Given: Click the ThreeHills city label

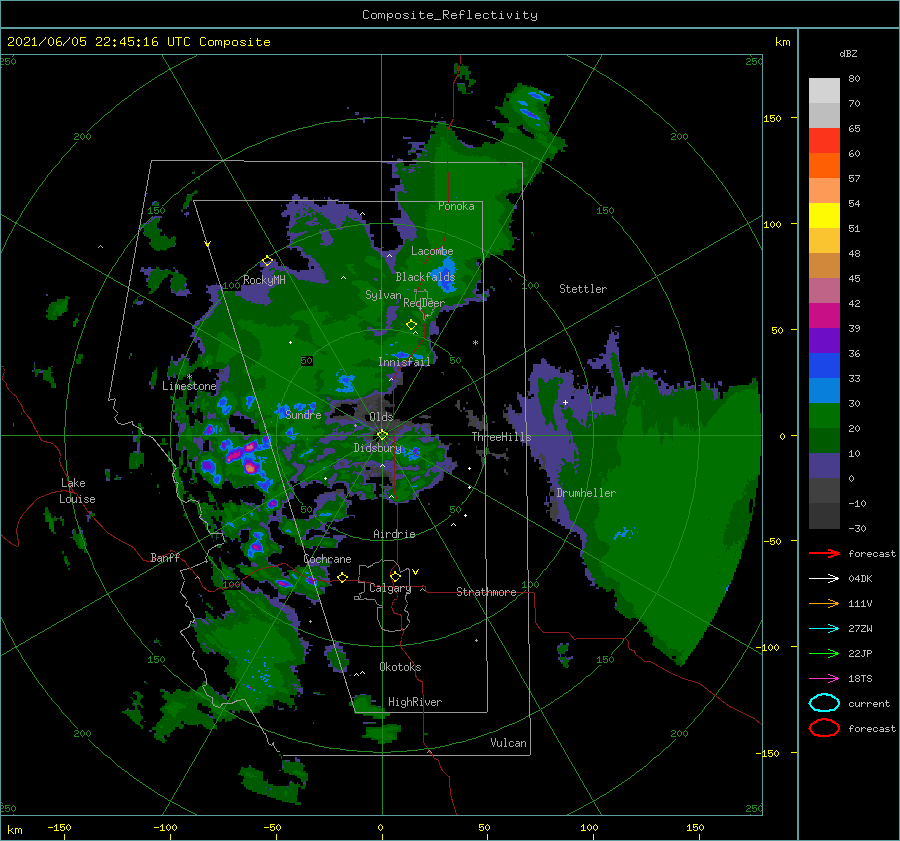Looking at the screenshot, I should pyautogui.click(x=502, y=437).
